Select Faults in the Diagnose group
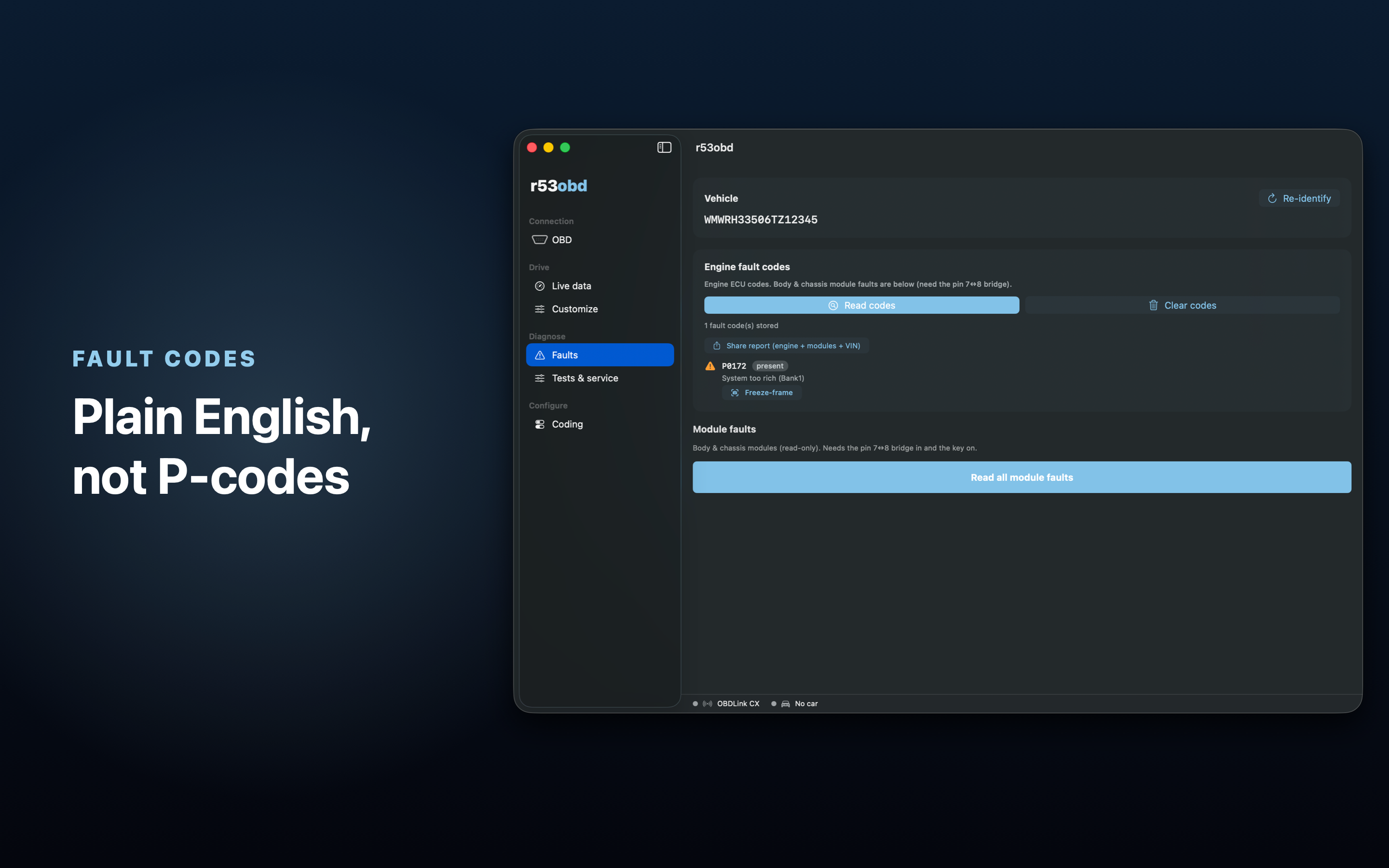This screenshot has width=1389, height=868. pos(600,355)
